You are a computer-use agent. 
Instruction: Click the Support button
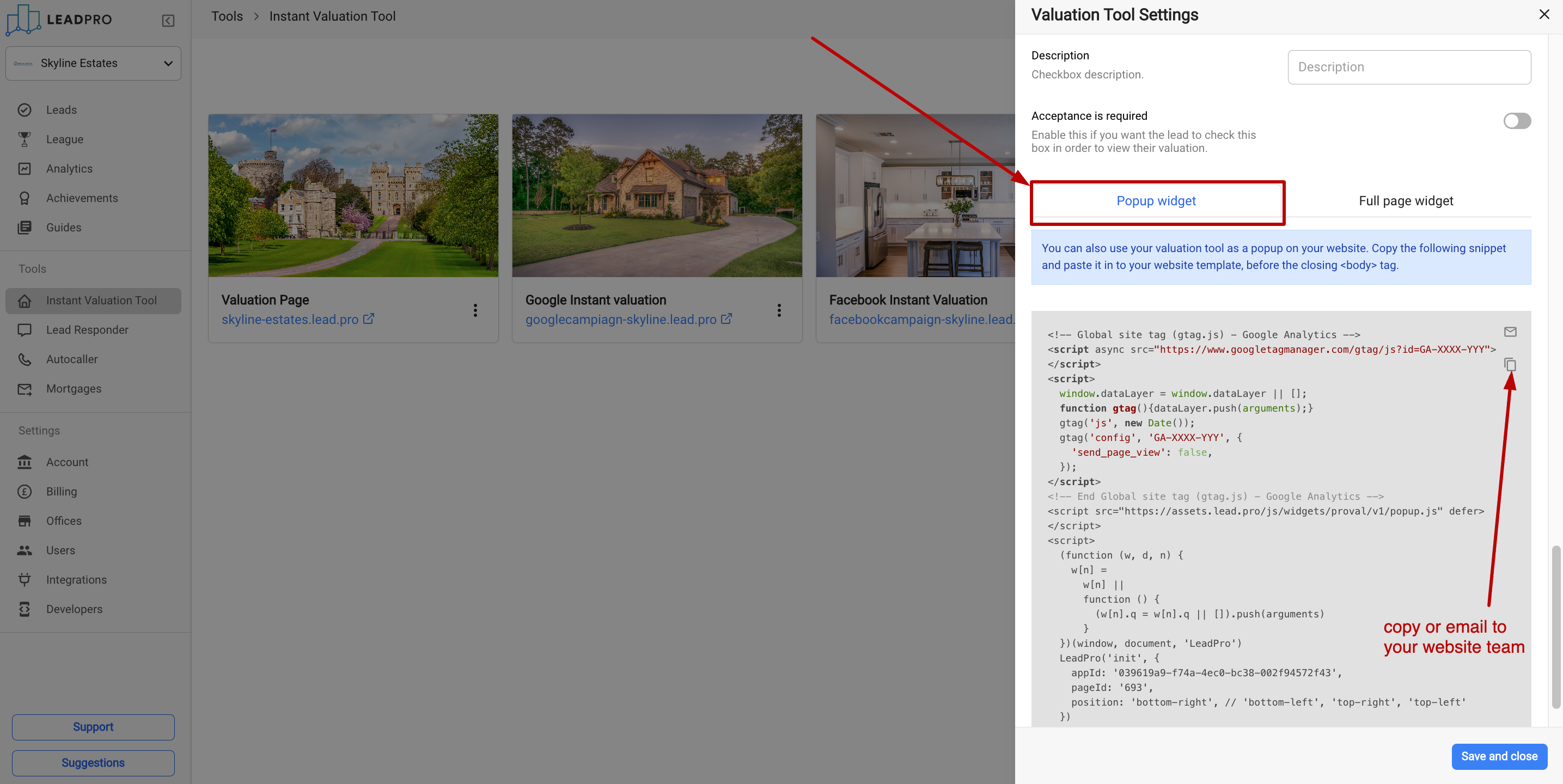click(x=94, y=726)
